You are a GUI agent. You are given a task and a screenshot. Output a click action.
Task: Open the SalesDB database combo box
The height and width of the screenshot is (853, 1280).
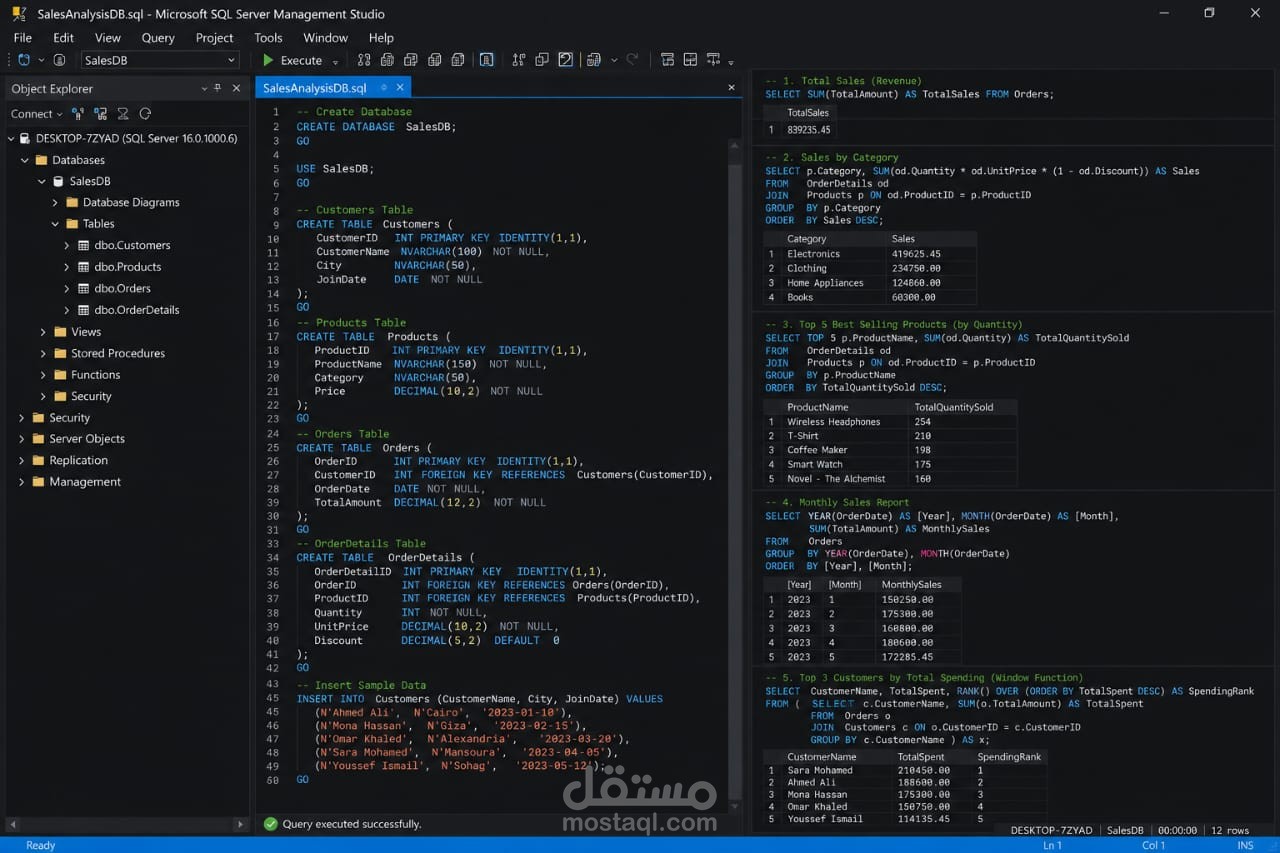(160, 60)
